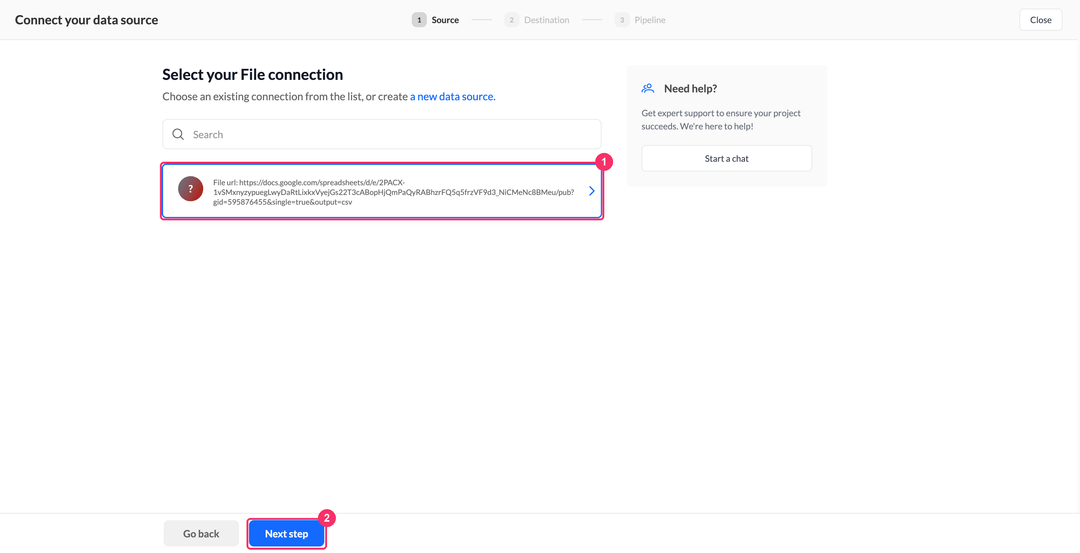The width and height of the screenshot is (1080, 553).
Task: Go to the Pipeline step
Action: (x=641, y=20)
